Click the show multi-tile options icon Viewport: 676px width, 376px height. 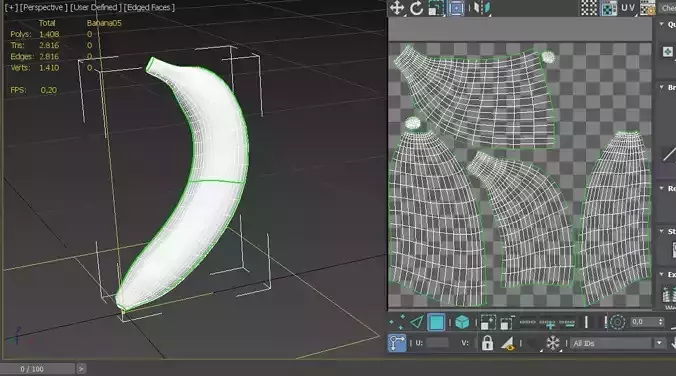point(609,8)
